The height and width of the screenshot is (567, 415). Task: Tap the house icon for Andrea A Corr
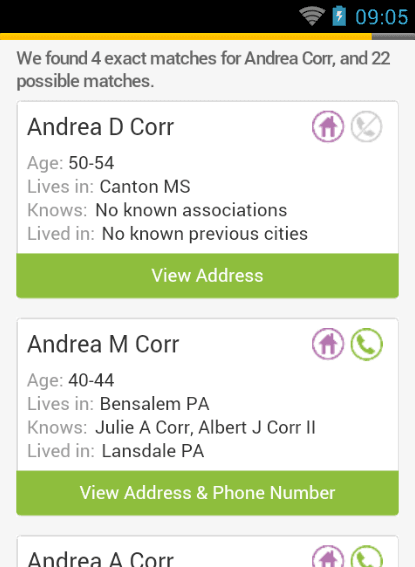pos(328,556)
